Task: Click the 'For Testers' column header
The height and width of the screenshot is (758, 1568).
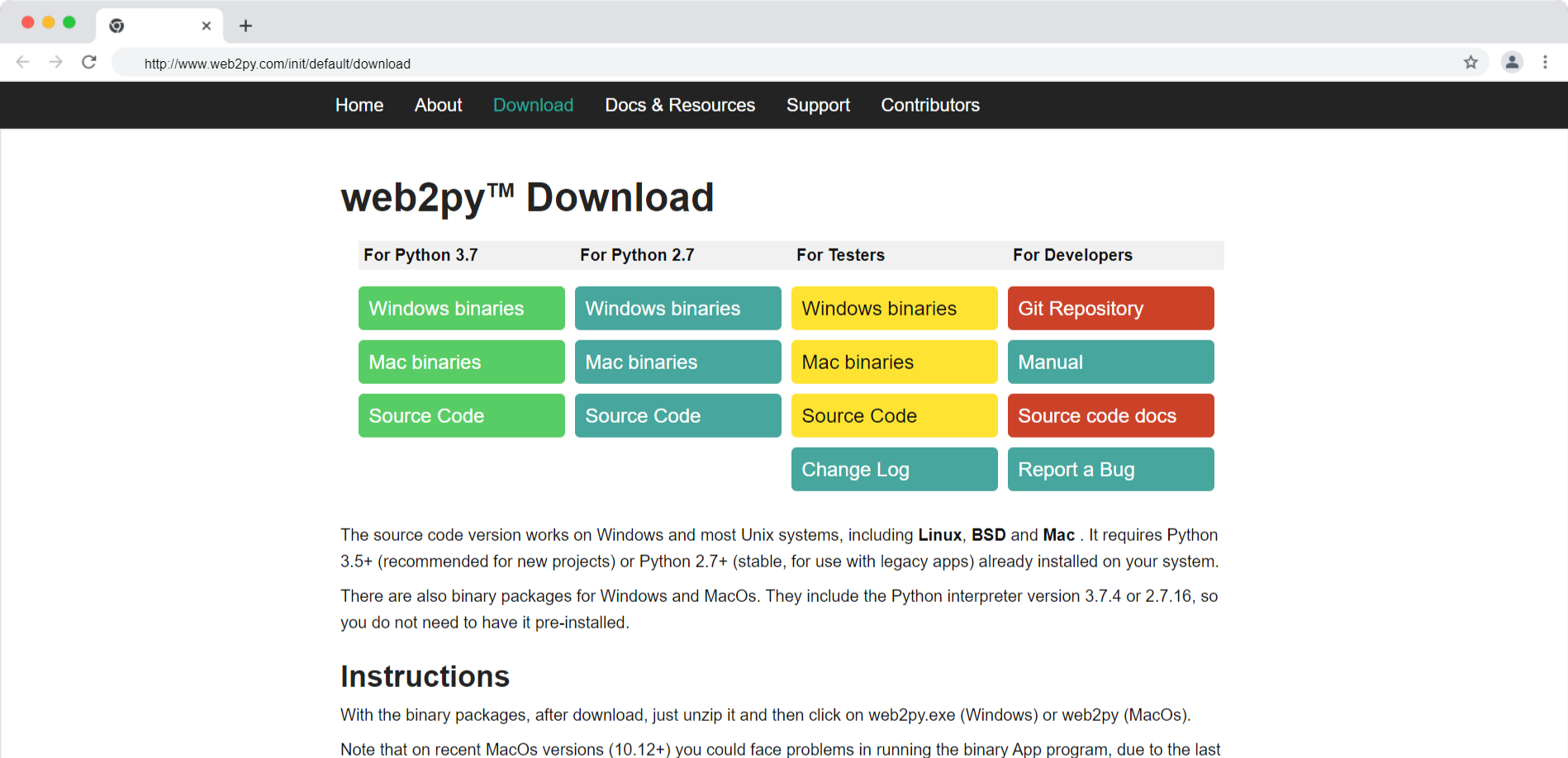Action: (x=840, y=255)
